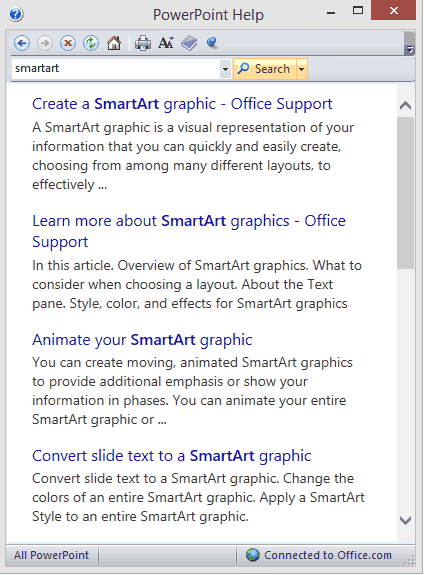Click the scrollbar down arrow
The width and height of the screenshot is (425, 575).
(405, 520)
